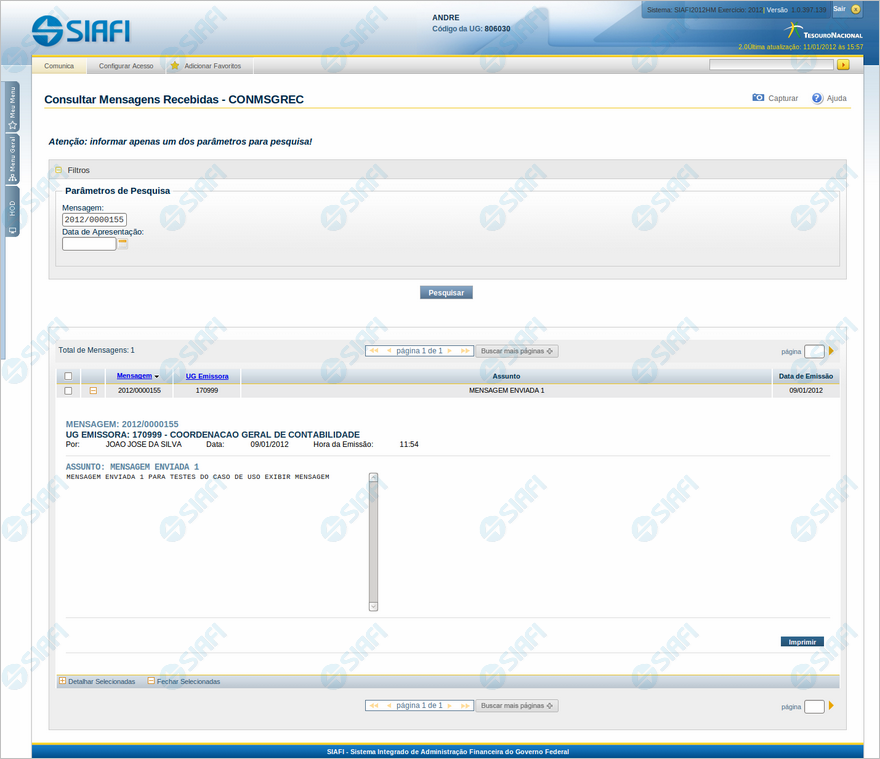The image size is (880, 759).
Task: Check the box for message 2012/0000155
Action: click(68, 391)
